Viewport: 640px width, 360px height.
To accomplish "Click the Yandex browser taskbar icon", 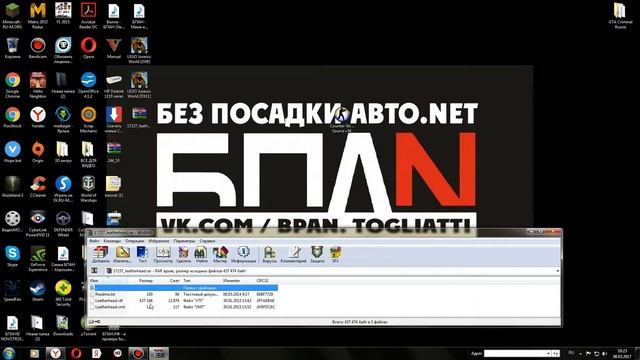I will point(55,353).
